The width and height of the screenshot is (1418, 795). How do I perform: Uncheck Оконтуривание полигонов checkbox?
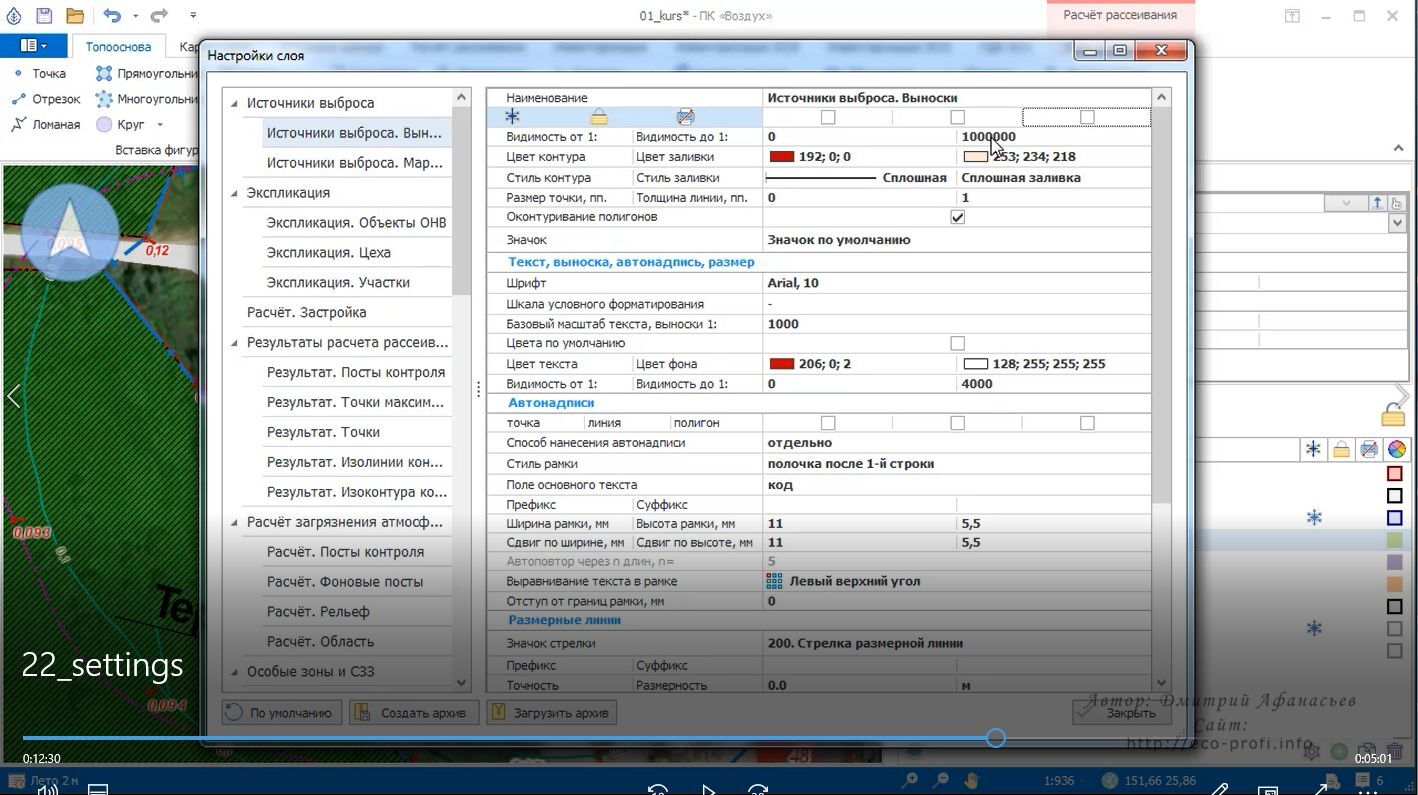(x=957, y=217)
